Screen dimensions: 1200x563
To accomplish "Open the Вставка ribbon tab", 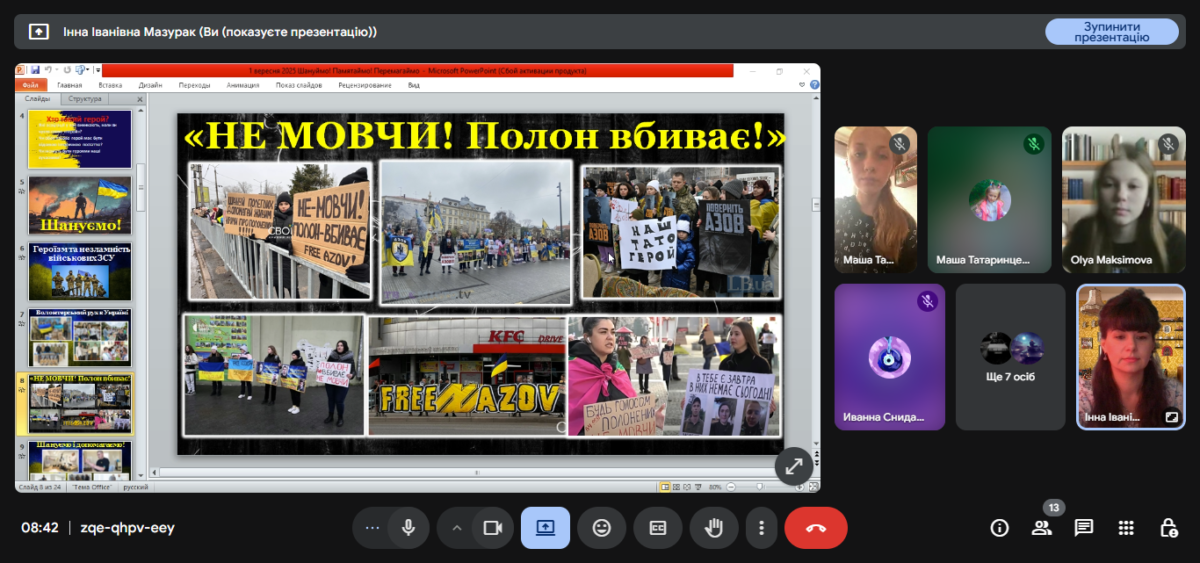I will [110, 85].
